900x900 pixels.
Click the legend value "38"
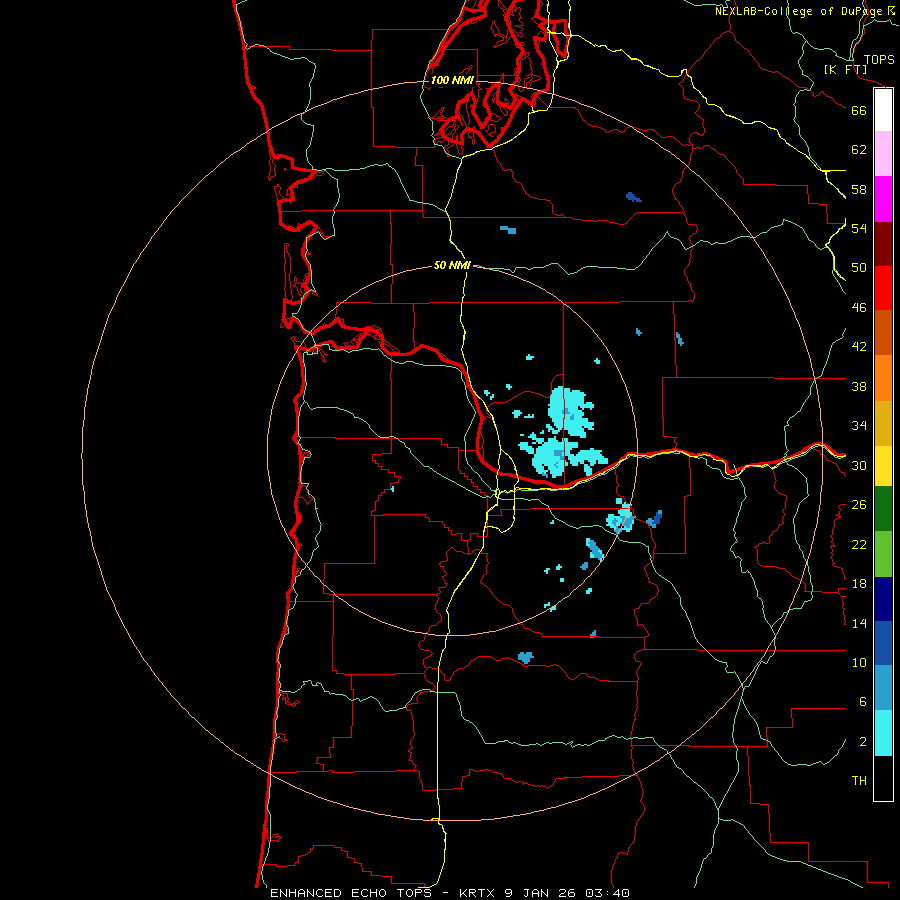859,387
